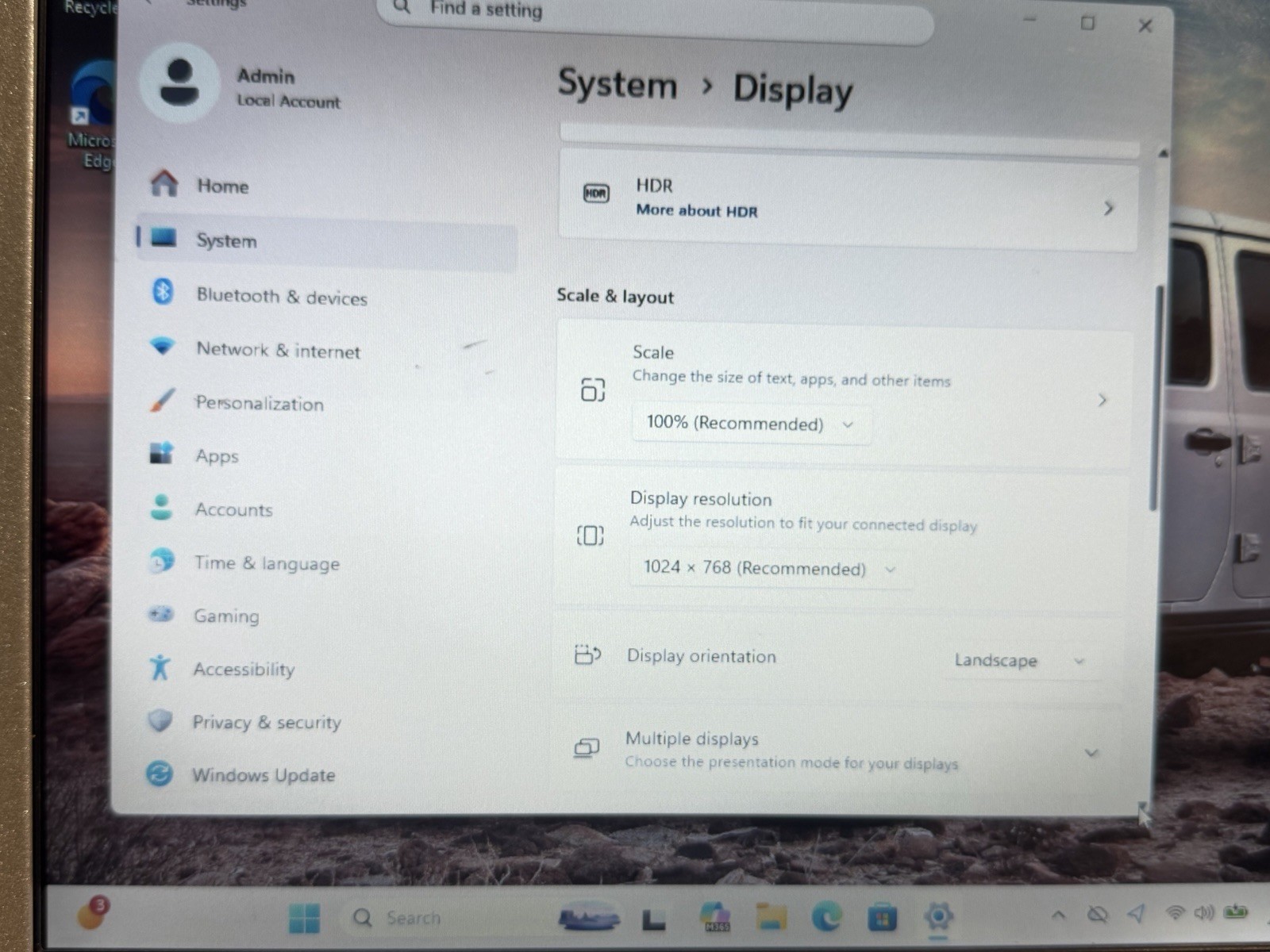
Task: Open the Scale percentage dropdown
Action: [751, 424]
